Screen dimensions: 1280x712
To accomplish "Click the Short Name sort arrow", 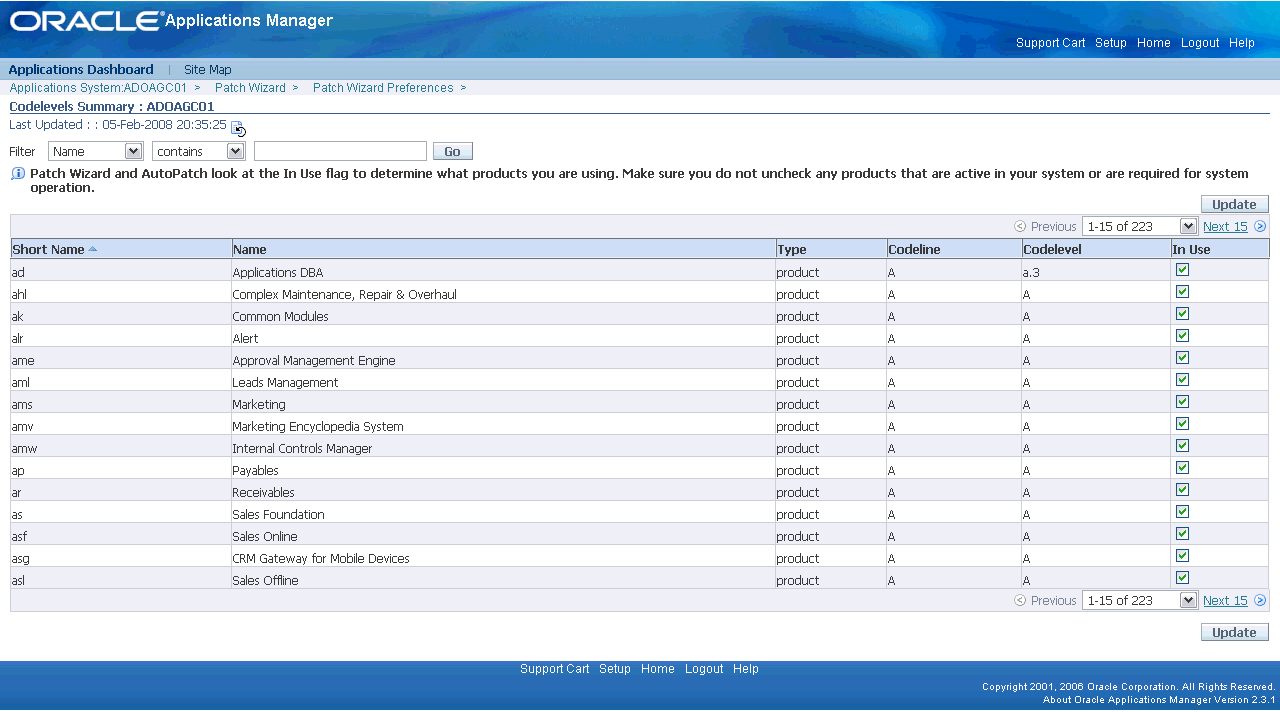I will [93, 249].
